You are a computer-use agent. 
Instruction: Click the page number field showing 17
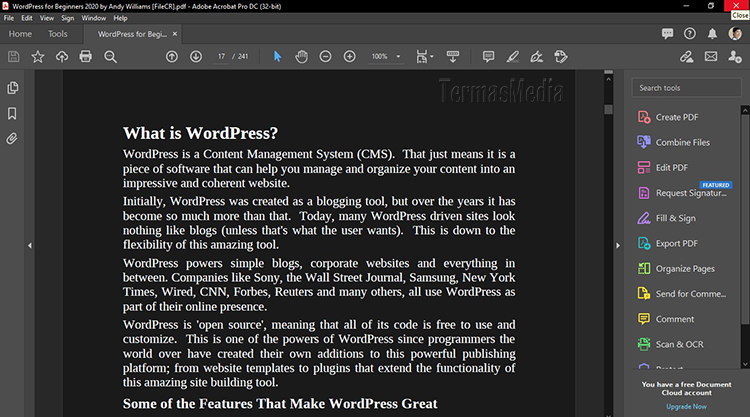click(x=221, y=56)
